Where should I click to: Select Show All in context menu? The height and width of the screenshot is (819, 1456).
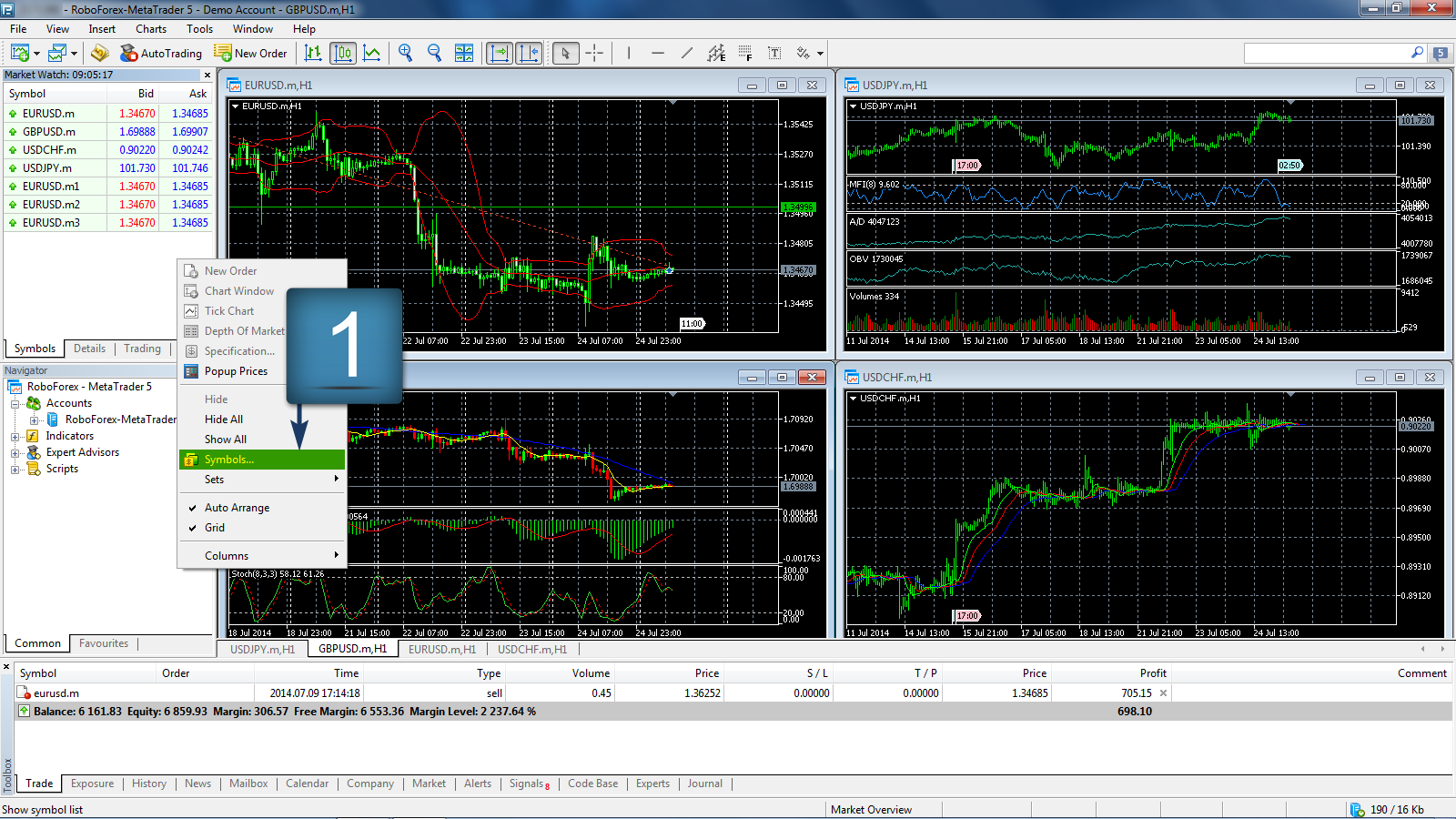[226, 440]
